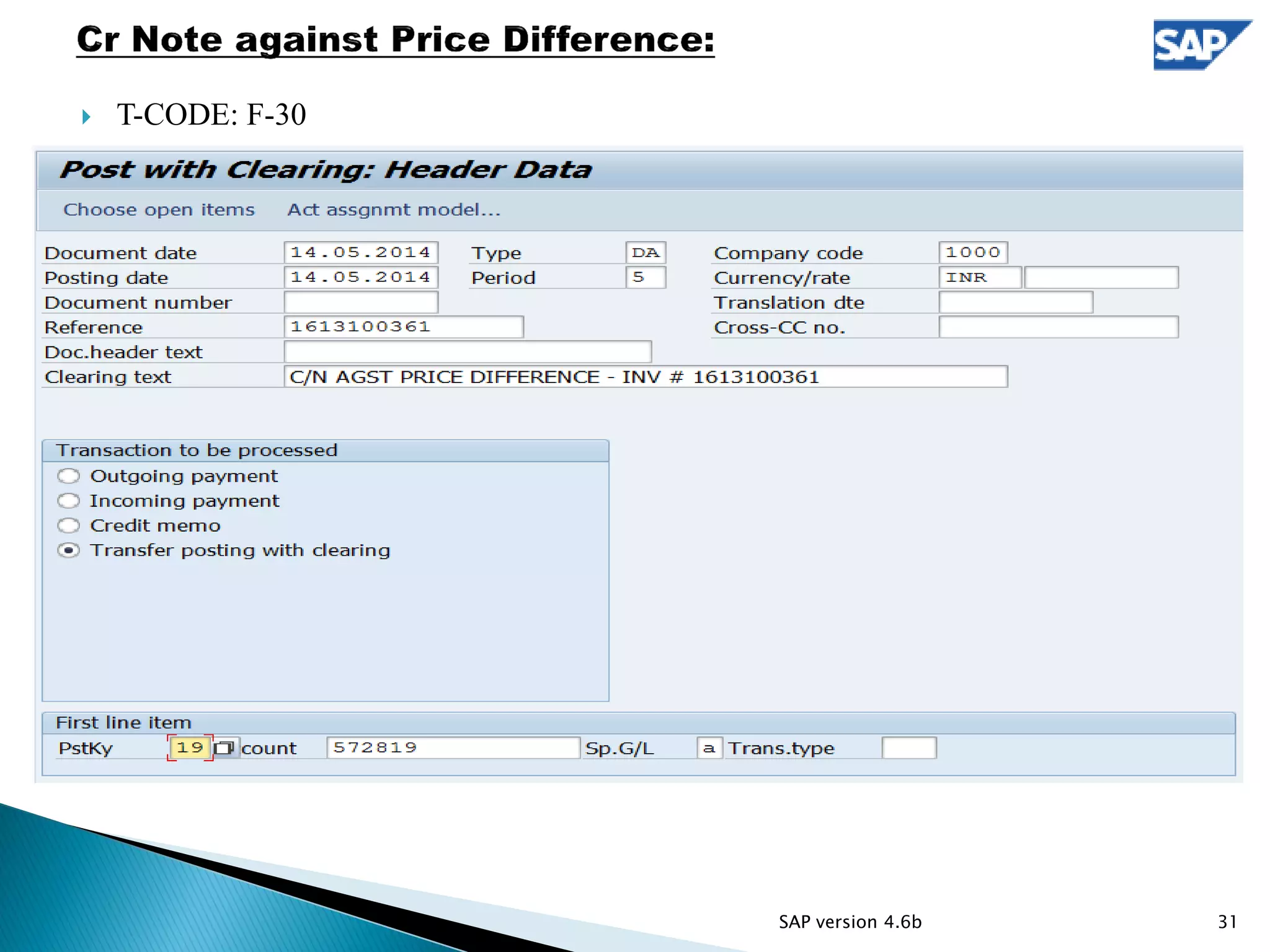Edit the Clearing text field

coord(646,377)
